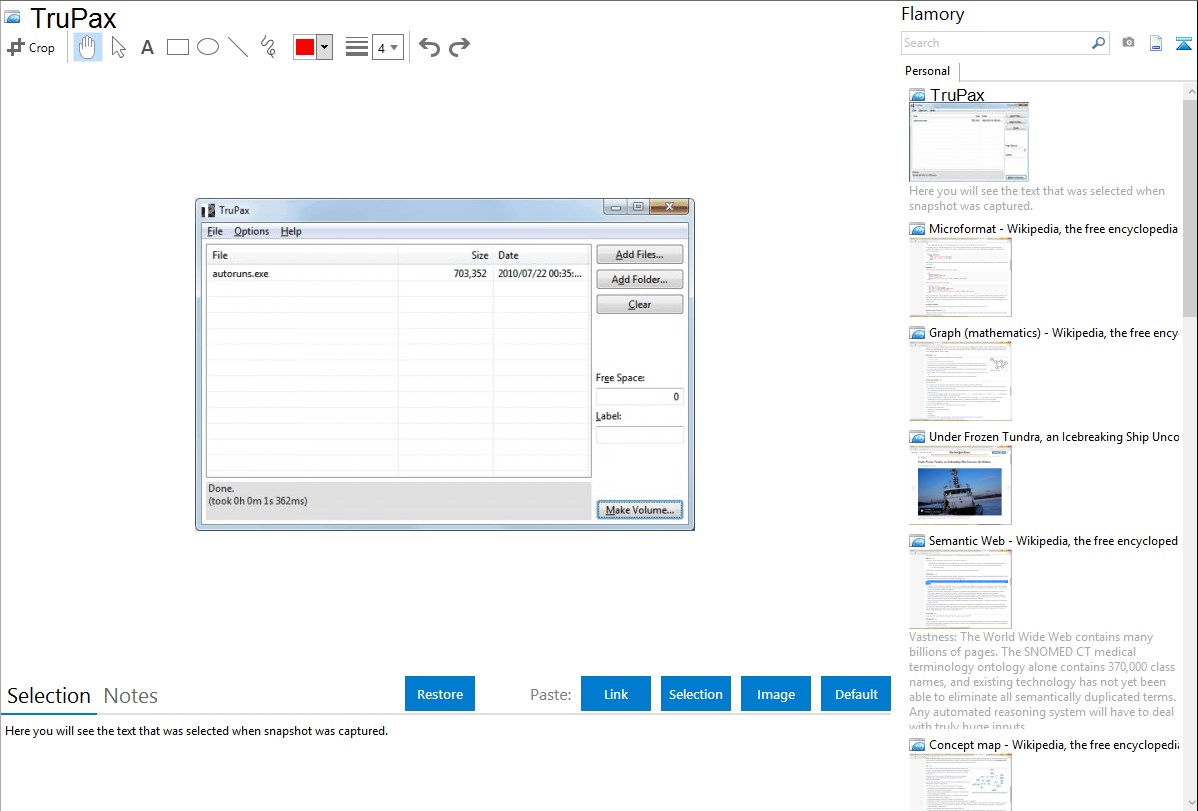Pick the text annotation tool
Viewport: 1198px width, 811px height.
tap(147, 47)
